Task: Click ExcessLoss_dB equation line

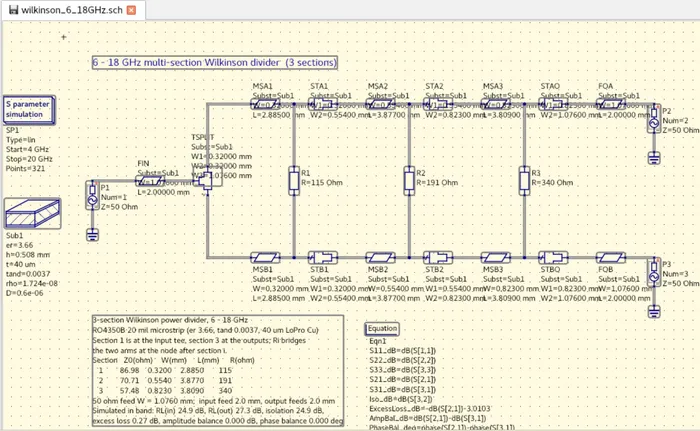Action: coord(430,409)
